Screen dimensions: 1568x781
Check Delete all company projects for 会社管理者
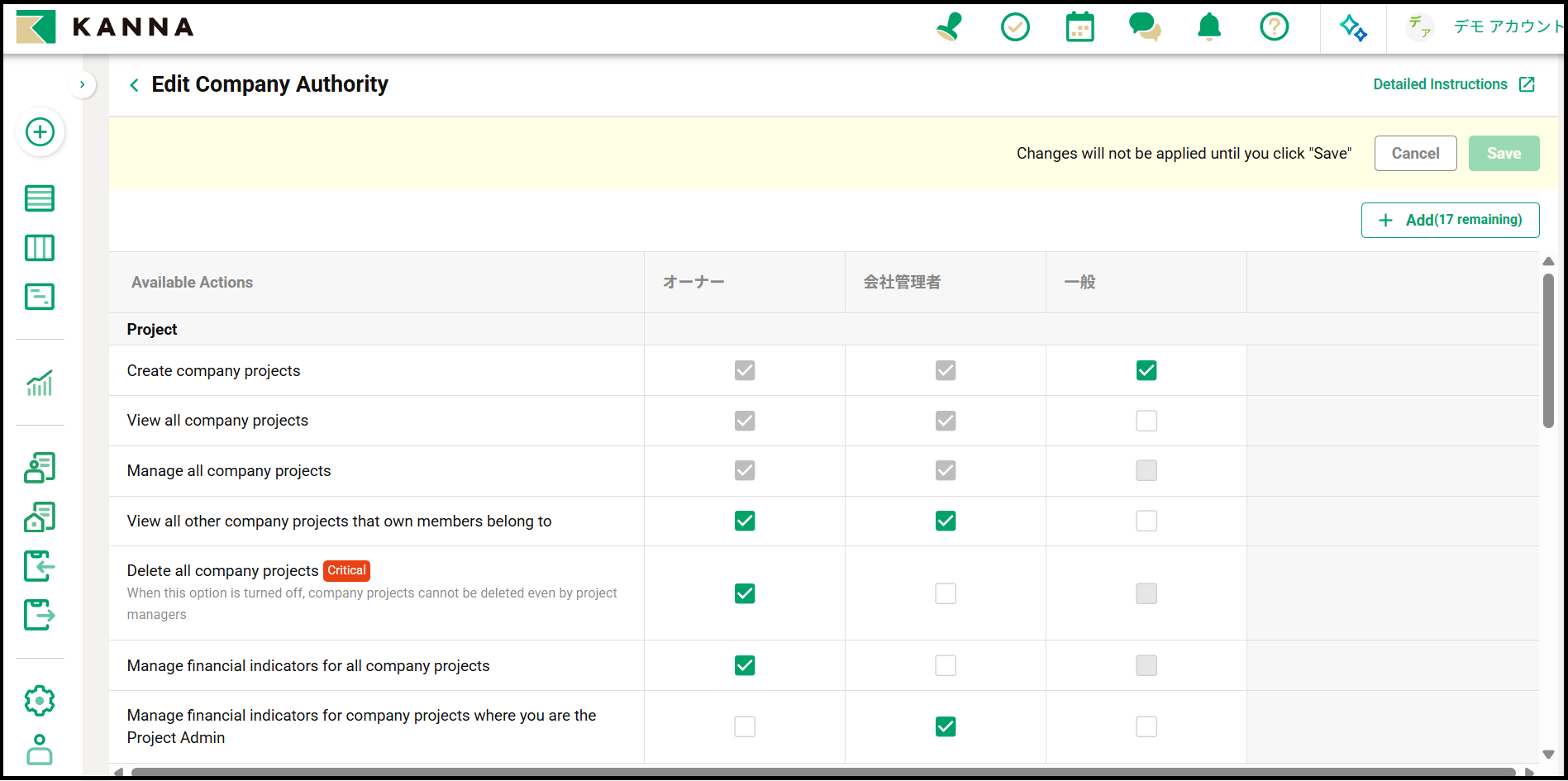(x=945, y=593)
